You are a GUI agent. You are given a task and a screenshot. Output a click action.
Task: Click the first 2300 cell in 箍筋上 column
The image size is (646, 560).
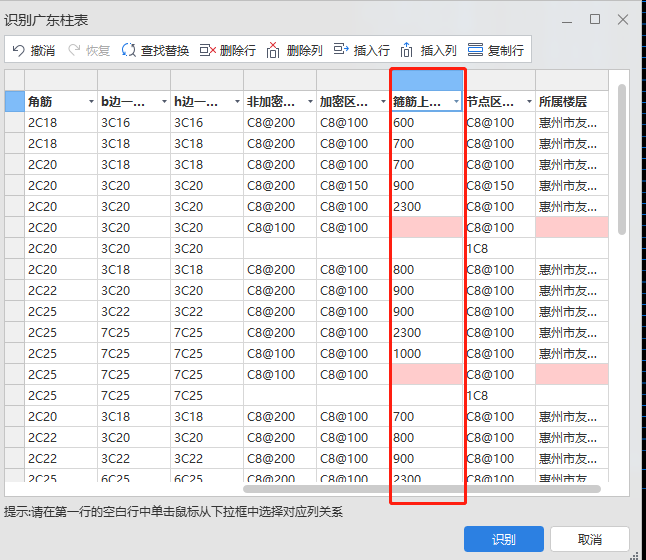point(427,206)
